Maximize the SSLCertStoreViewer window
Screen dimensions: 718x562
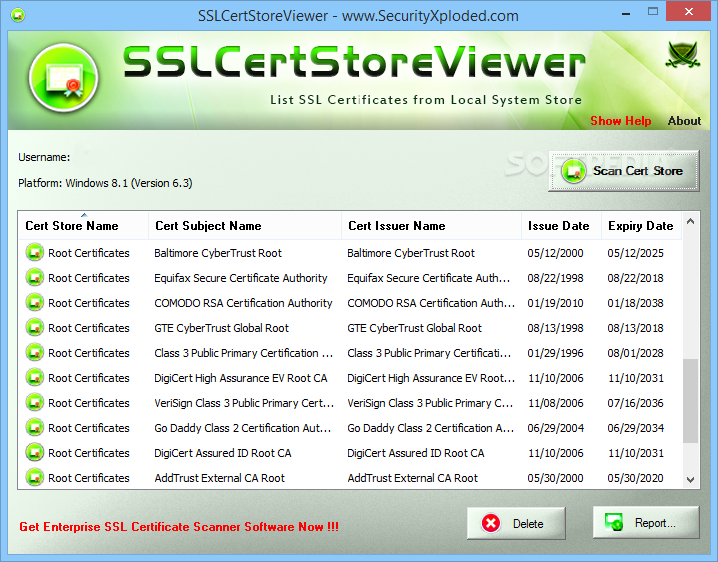click(x=653, y=12)
